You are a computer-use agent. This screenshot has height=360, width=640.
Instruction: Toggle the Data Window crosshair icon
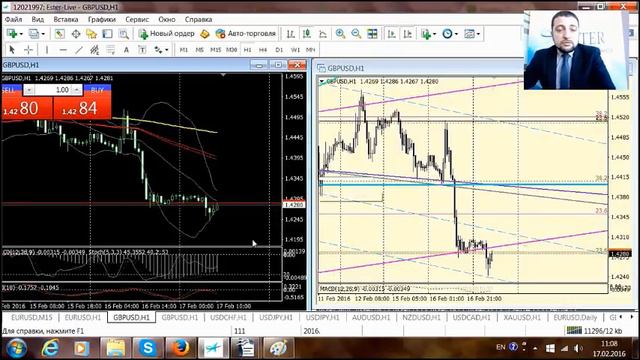76,34
